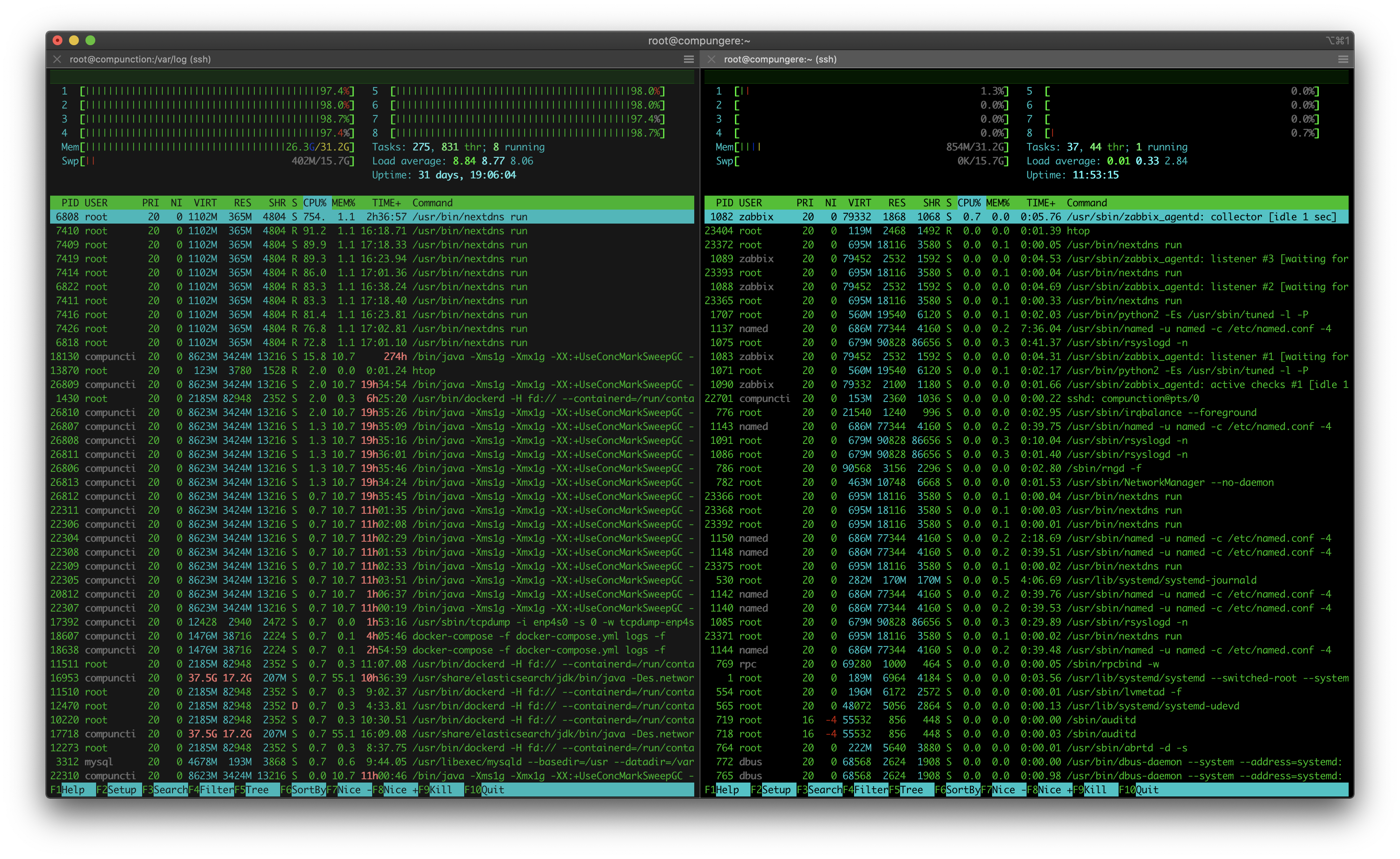The height and width of the screenshot is (859, 1400).
Task: Click left pane Mem usage meter bar
Action: point(208,147)
